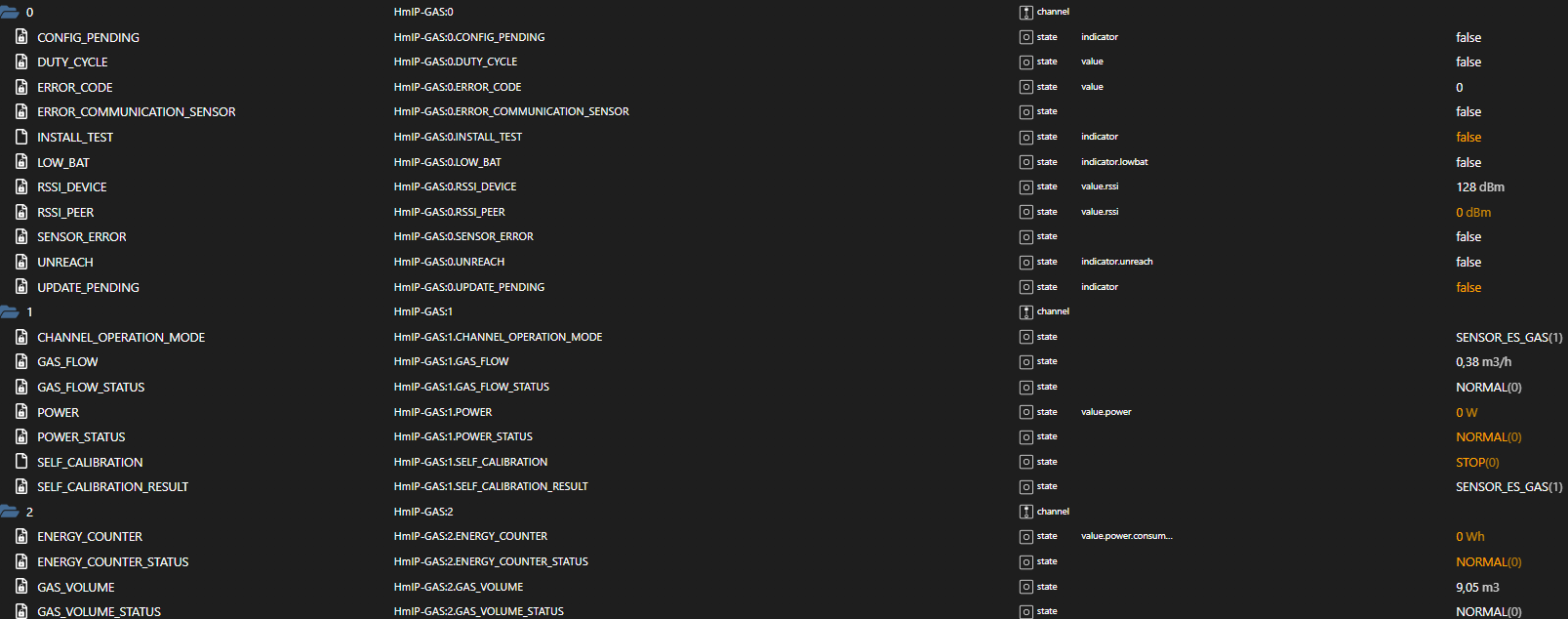Click the state type icon in GAS_FLOW row
Image resolution: width=1568 pixels, height=619 pixels.
pos(1025,362)
